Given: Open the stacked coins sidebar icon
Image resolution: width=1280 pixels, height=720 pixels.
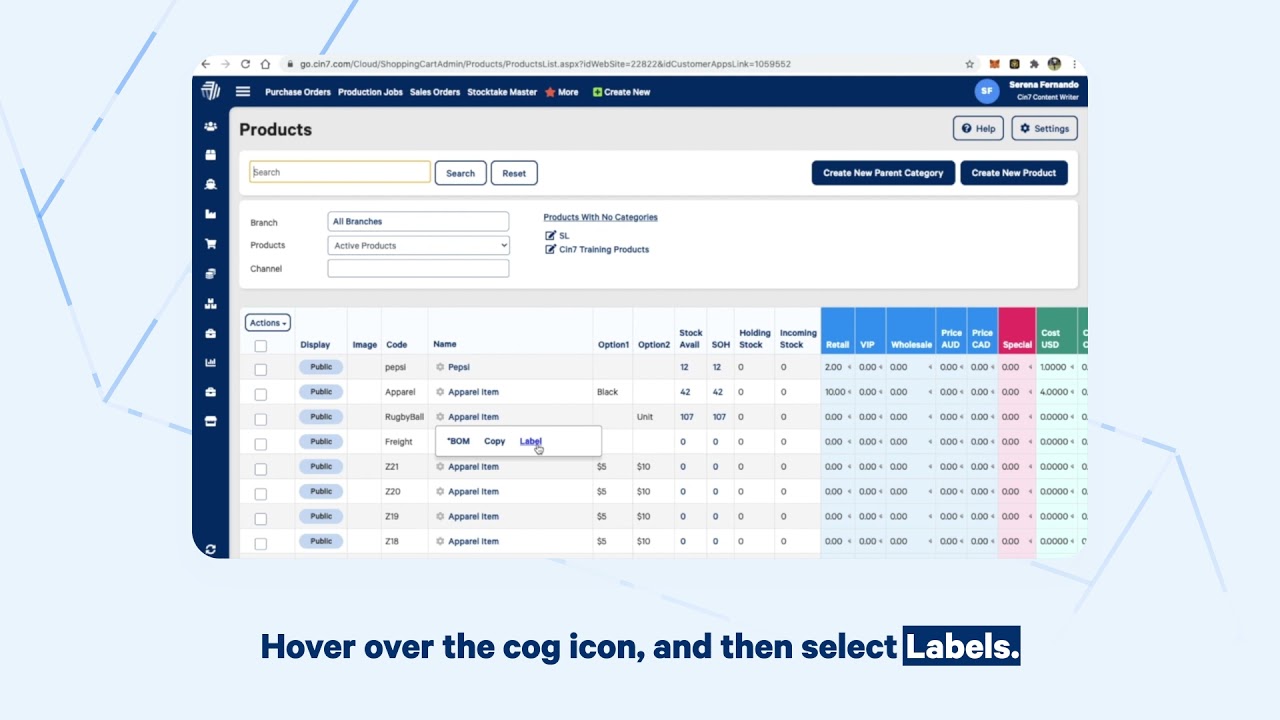Looking at the screenshot, I should coord(210,273).
